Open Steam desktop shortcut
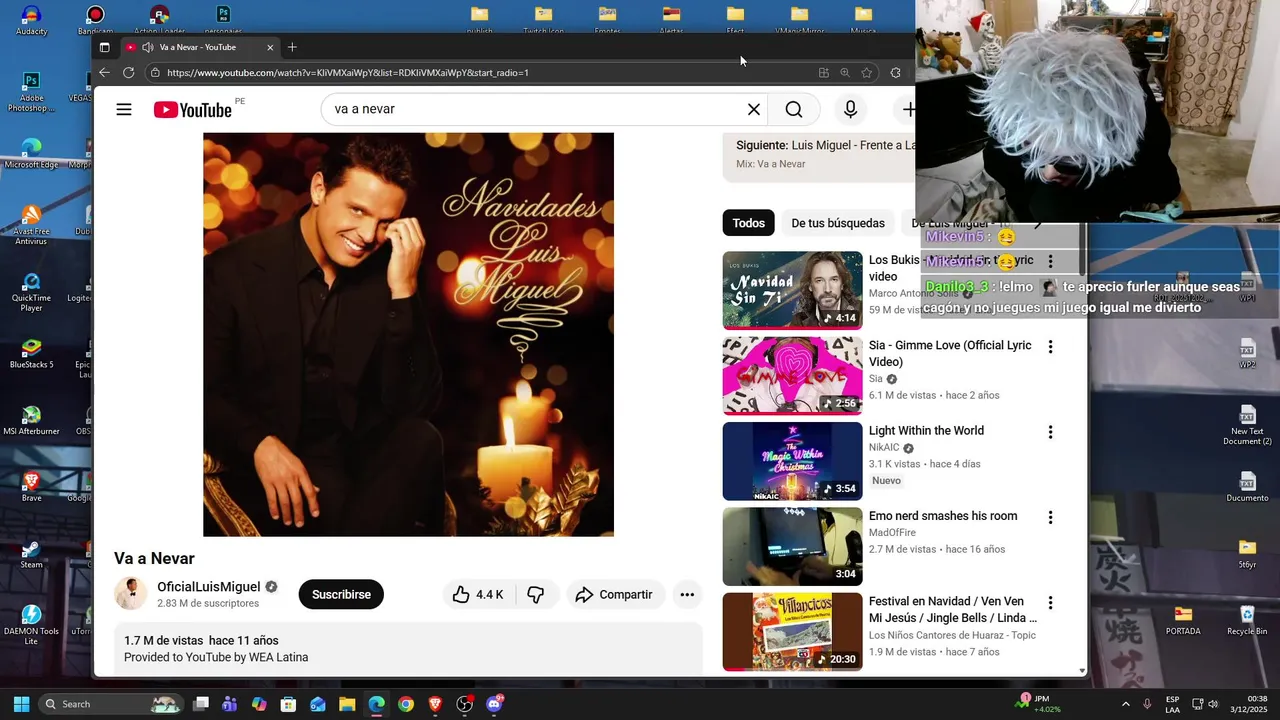 pos(31,554)
